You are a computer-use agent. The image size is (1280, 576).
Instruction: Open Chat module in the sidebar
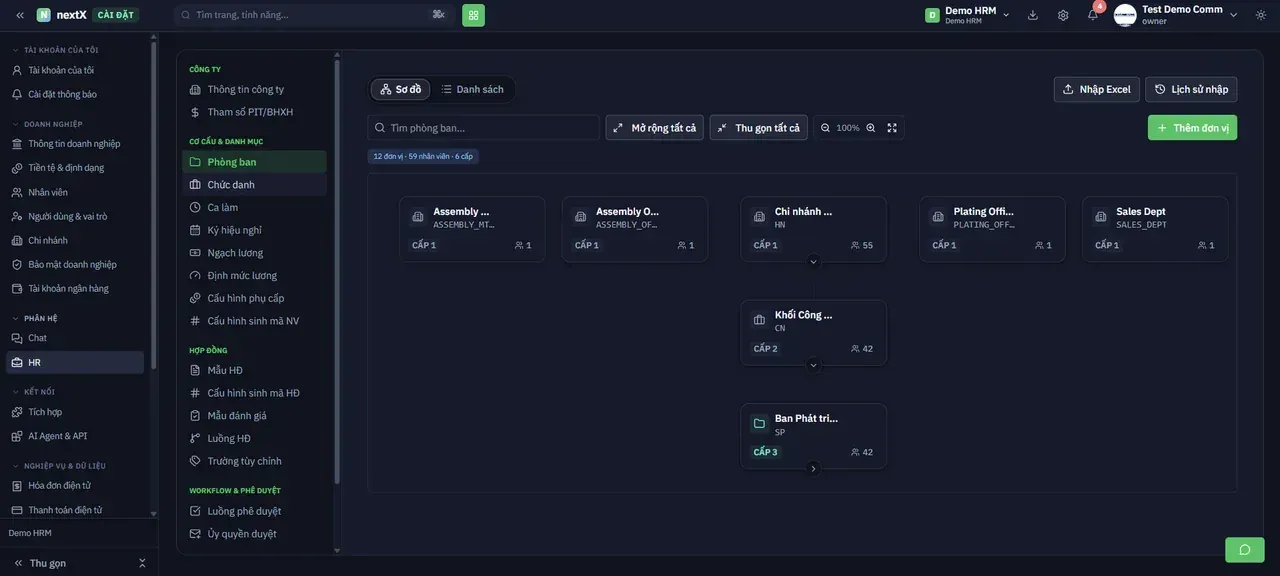(75, 338)
